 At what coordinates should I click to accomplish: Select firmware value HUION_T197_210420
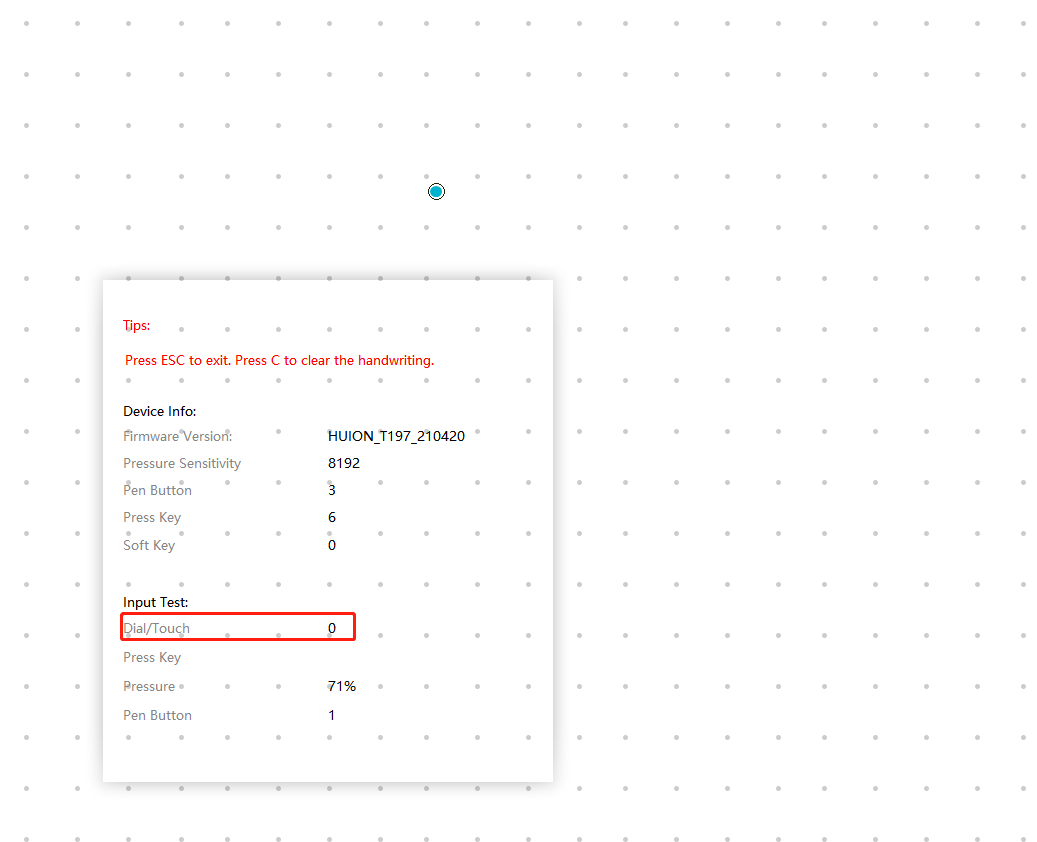396,437
